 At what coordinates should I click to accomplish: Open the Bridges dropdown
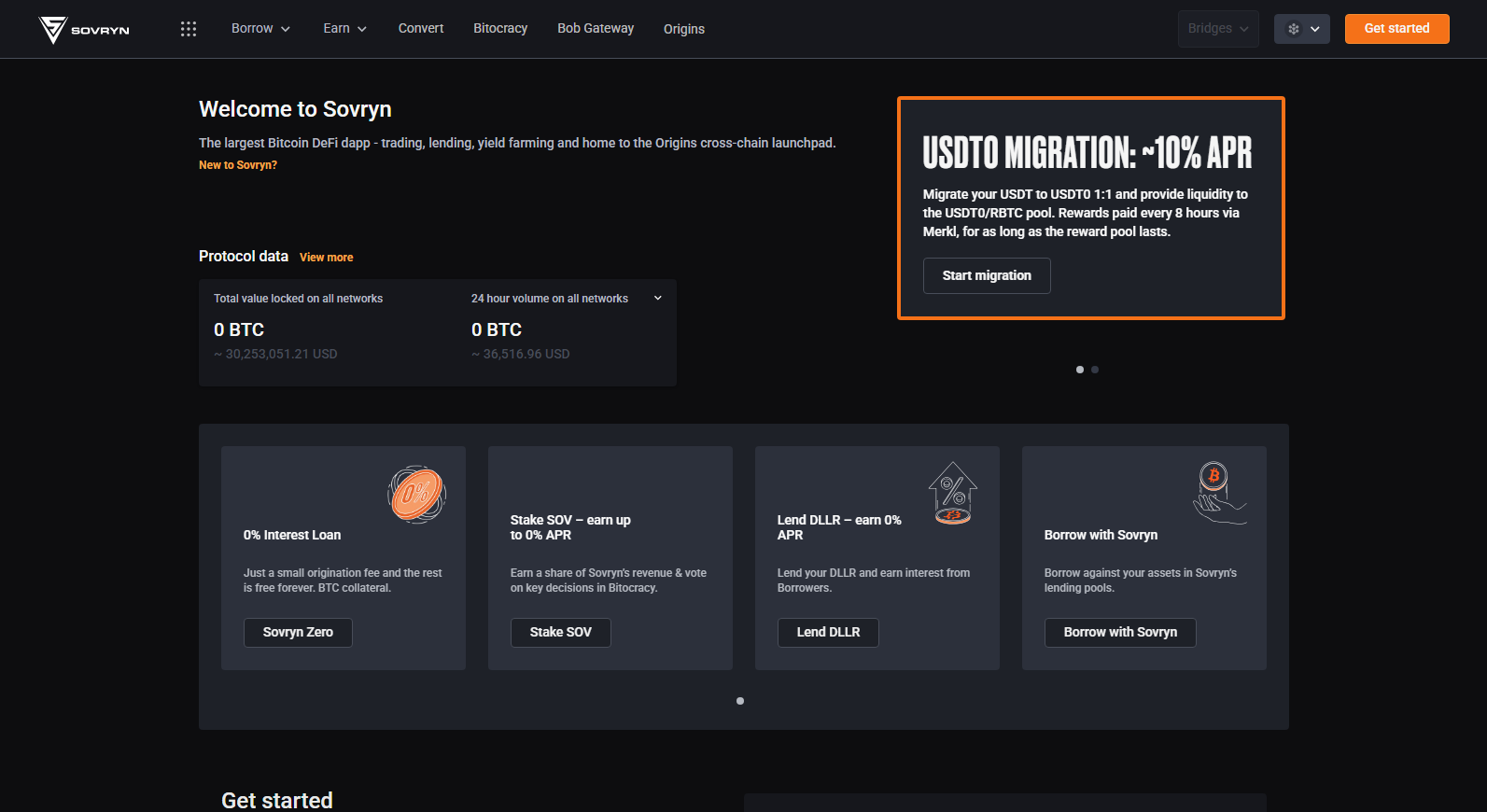point(1218,29)
